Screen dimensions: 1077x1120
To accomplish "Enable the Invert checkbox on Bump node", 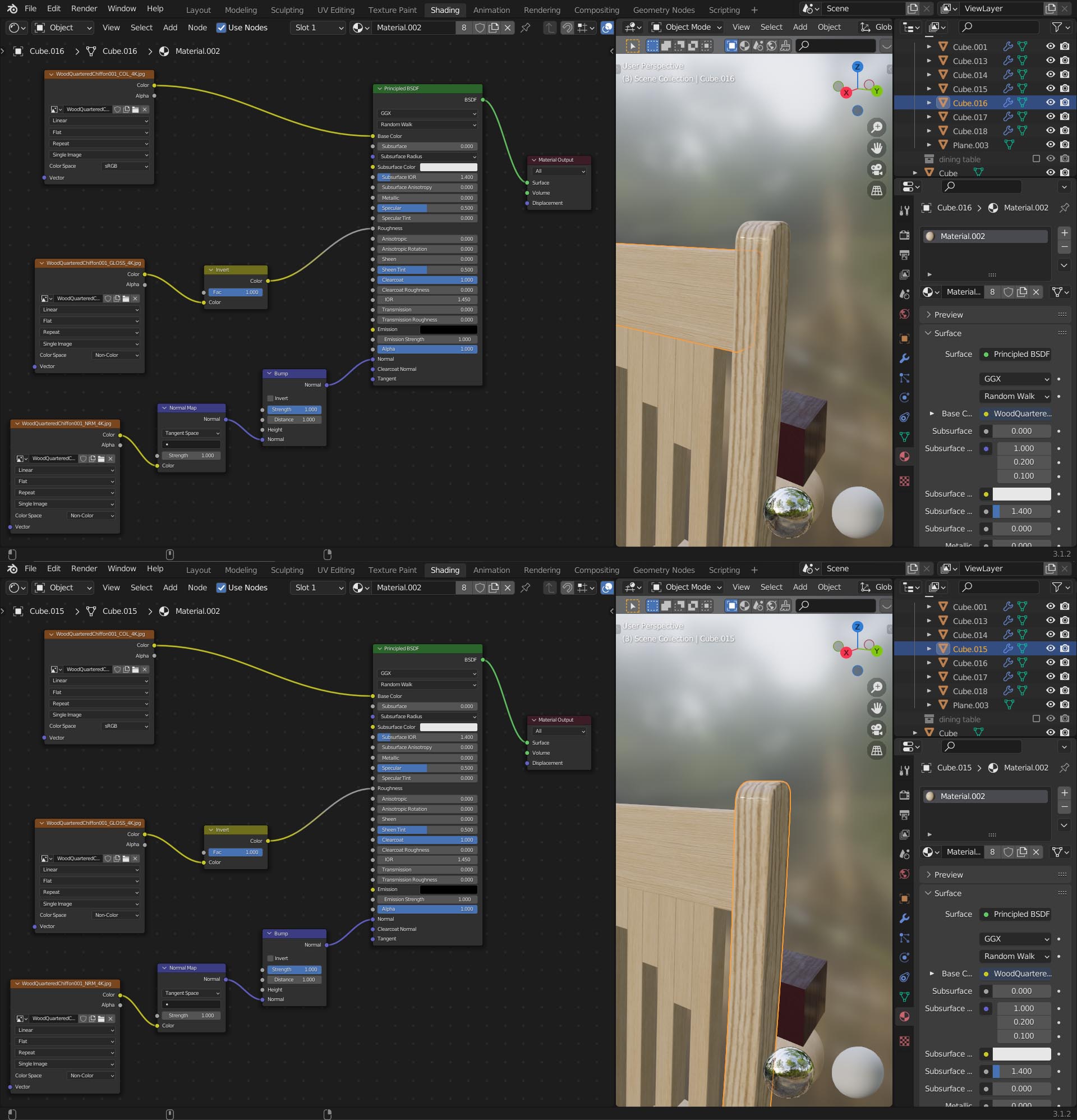I will [270, 398].
